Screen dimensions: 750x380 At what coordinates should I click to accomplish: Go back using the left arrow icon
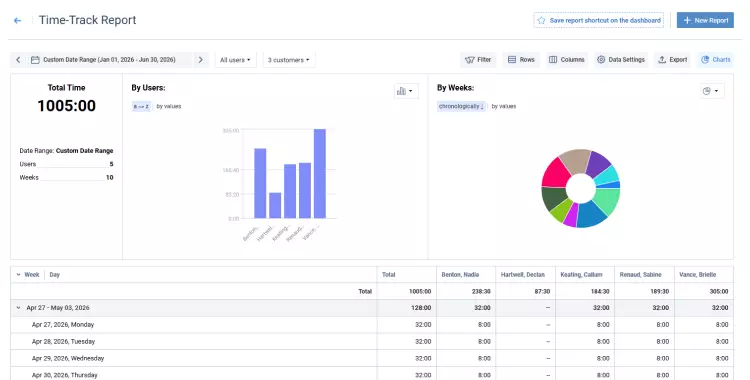pyautogui.click(x=18, y=21)
